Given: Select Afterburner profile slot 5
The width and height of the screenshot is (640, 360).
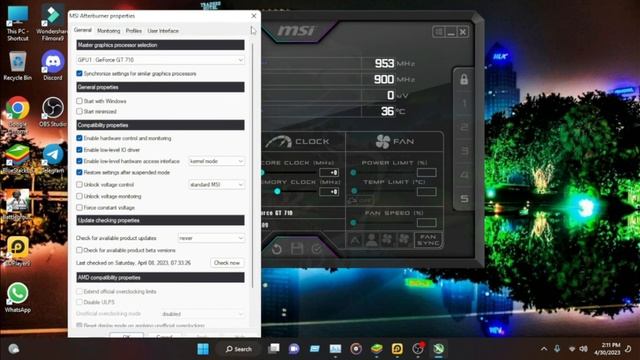Looking at the screenshot, I should pos(464,199).
